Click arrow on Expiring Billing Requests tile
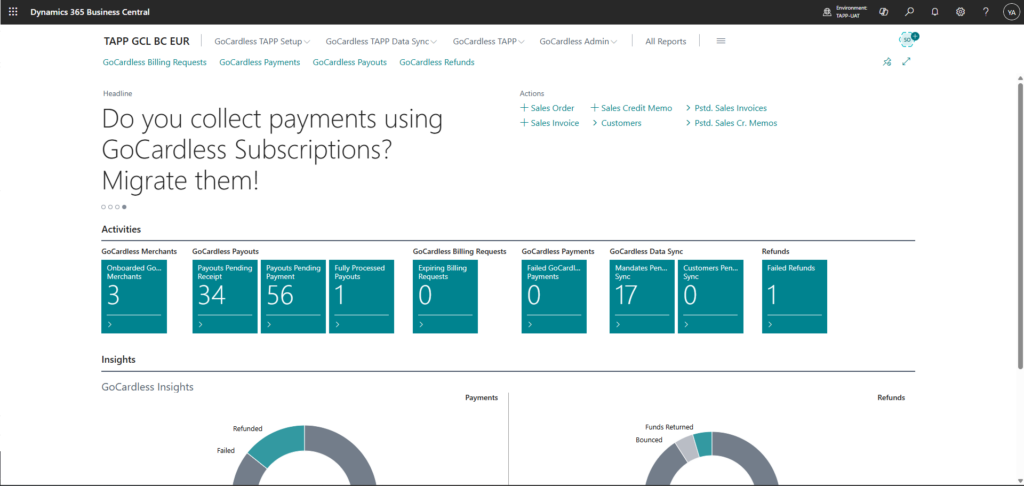1024x486 pixels. [x=421, y=325]
